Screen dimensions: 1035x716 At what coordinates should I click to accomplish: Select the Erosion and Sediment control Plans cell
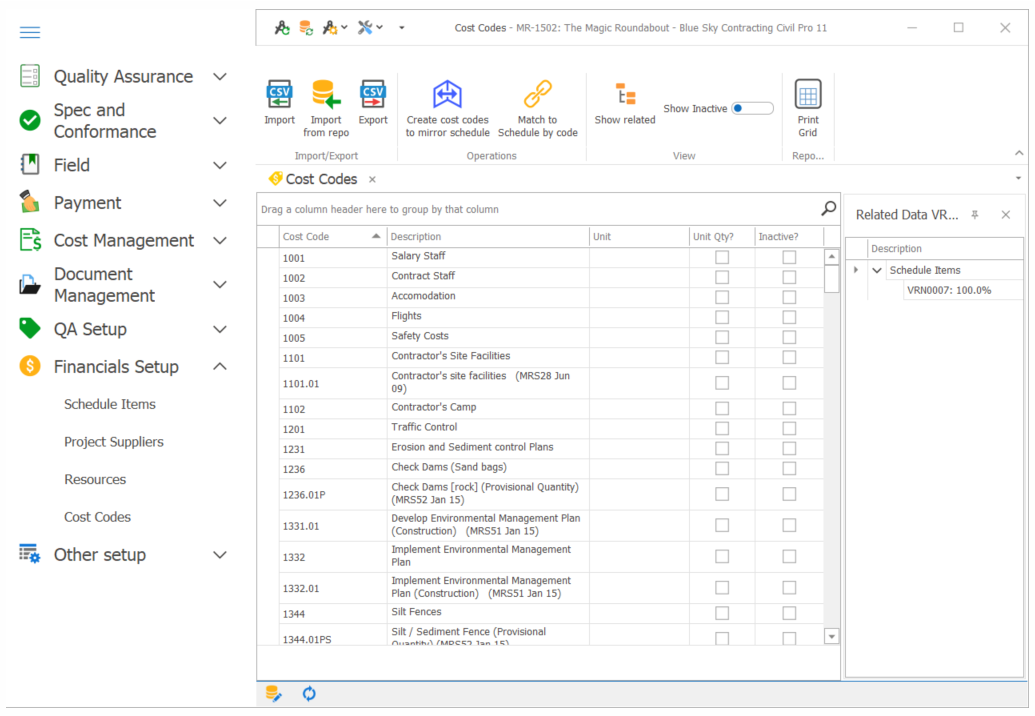pos(488,449)
